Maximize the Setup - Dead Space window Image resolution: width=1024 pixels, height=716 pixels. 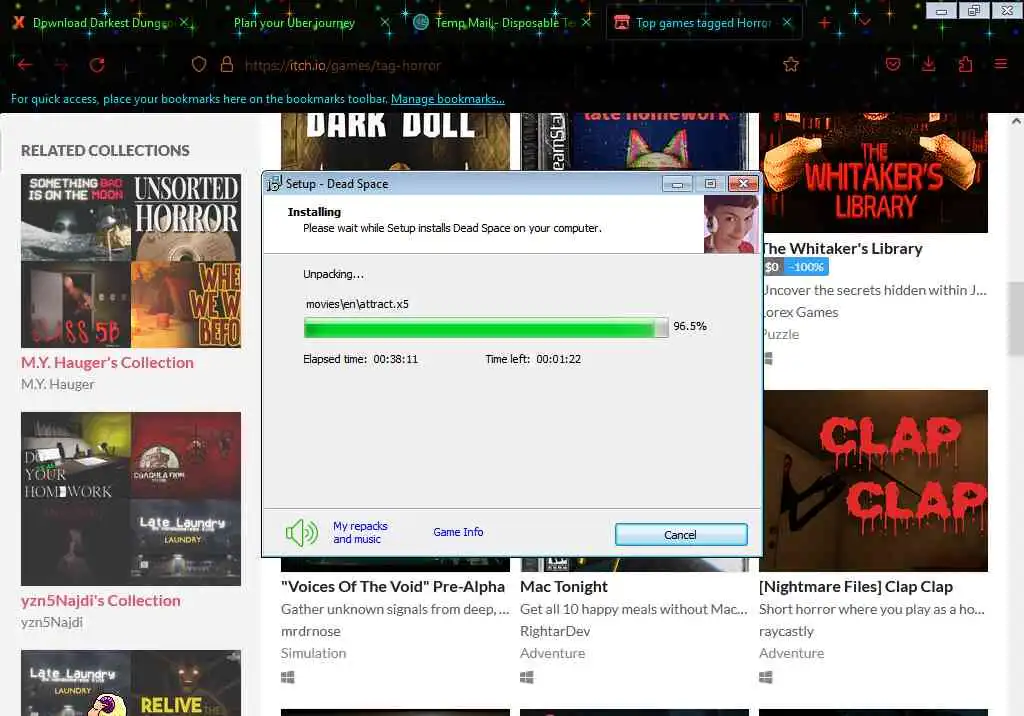tap(710, 184)
